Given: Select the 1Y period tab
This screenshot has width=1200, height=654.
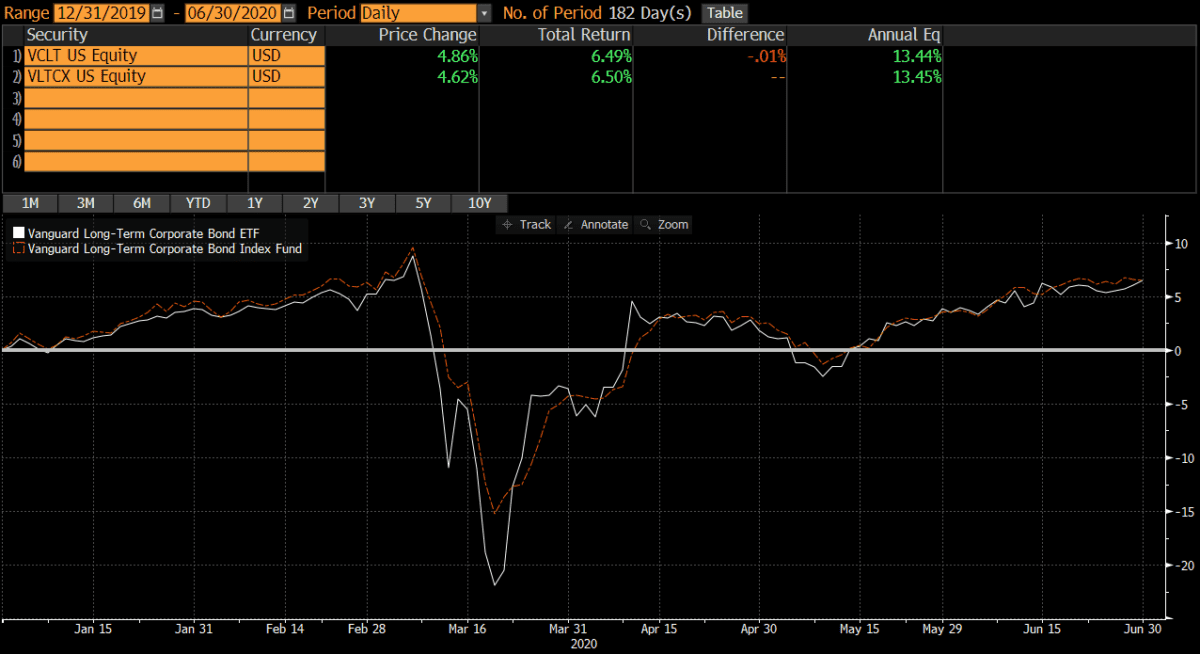Looking at the screenshot, I should pyautogui.click(x=254, y=203).
